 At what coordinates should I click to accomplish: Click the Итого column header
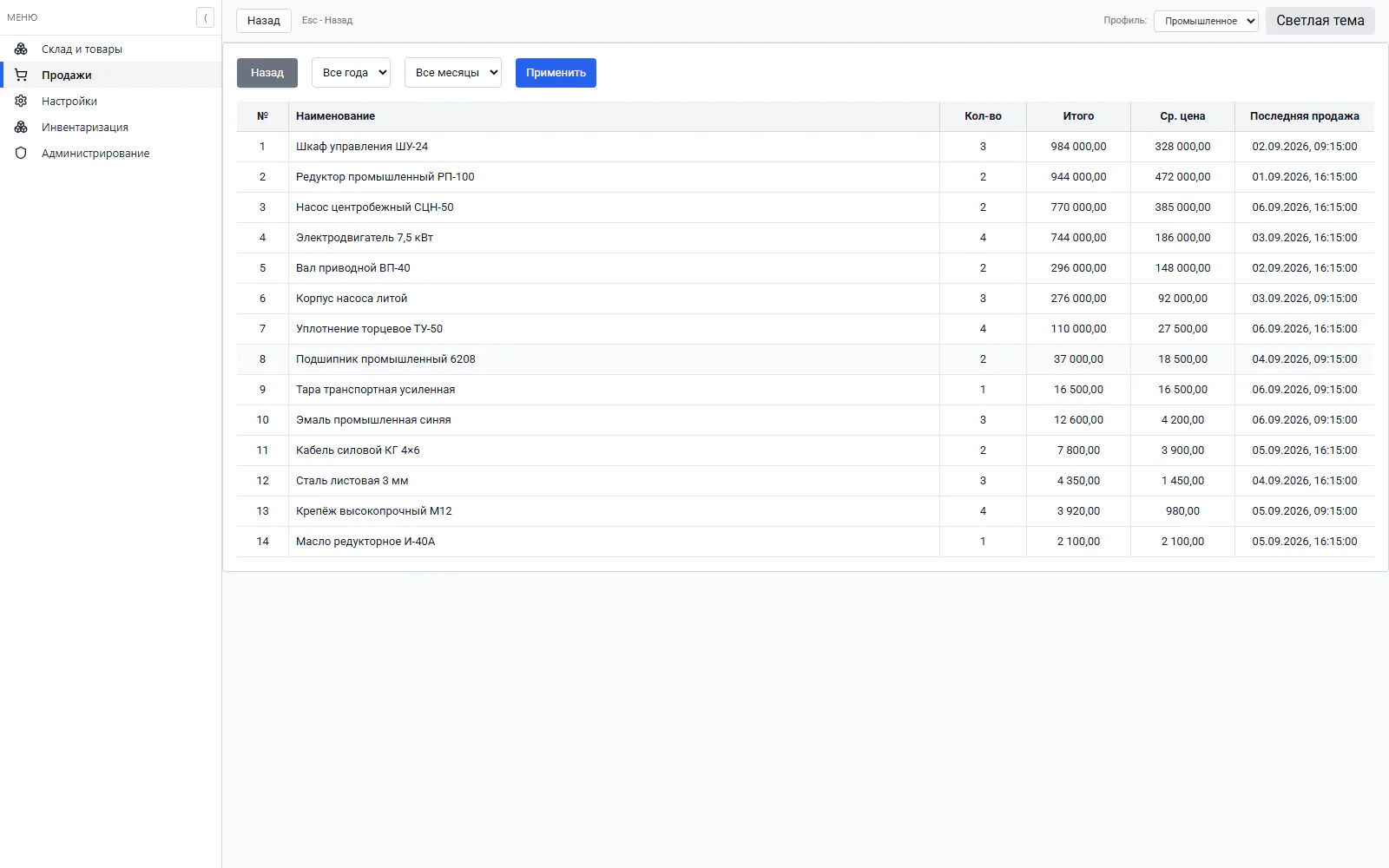coord(1078,116)
